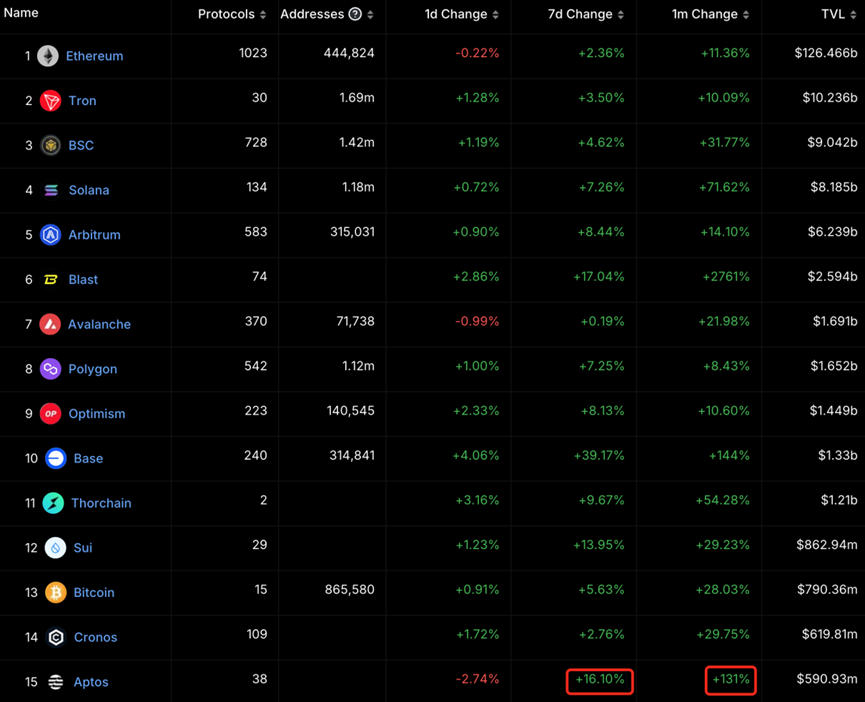
Task: Click Blast 1m change +2761%
Action: click(726, 276)
